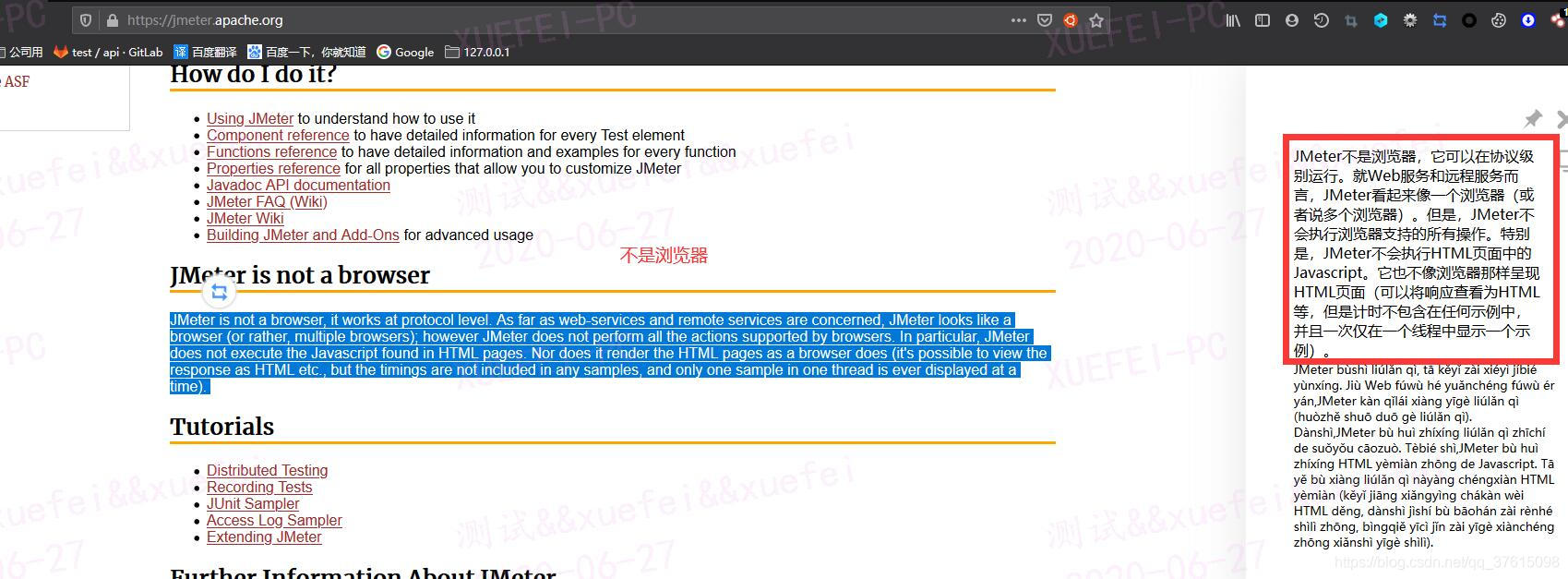This screenshot has height=579, width=1568.
Task: Open the 百度一下，你就知道 bookmark
Action: (306, 52)
